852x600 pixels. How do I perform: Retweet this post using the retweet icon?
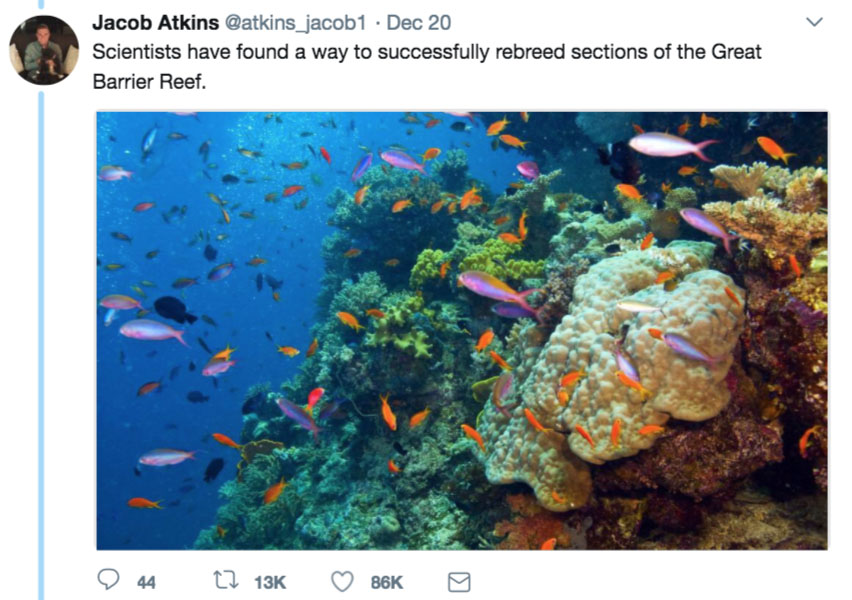pyautogui.click(x=224, y=581)
